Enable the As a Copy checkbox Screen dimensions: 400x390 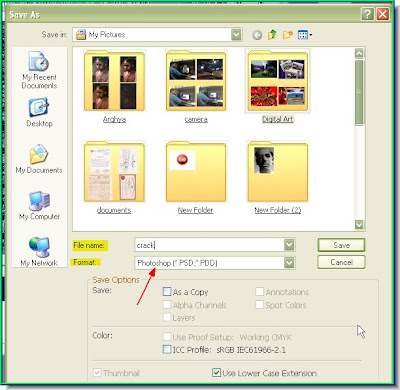coord(167,292)
